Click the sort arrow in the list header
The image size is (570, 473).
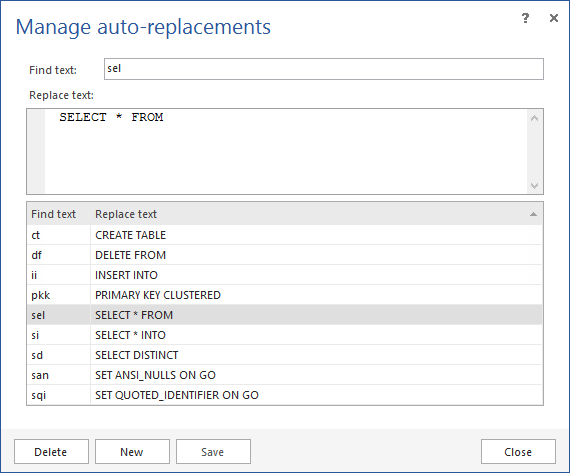(x=533, y=214)
